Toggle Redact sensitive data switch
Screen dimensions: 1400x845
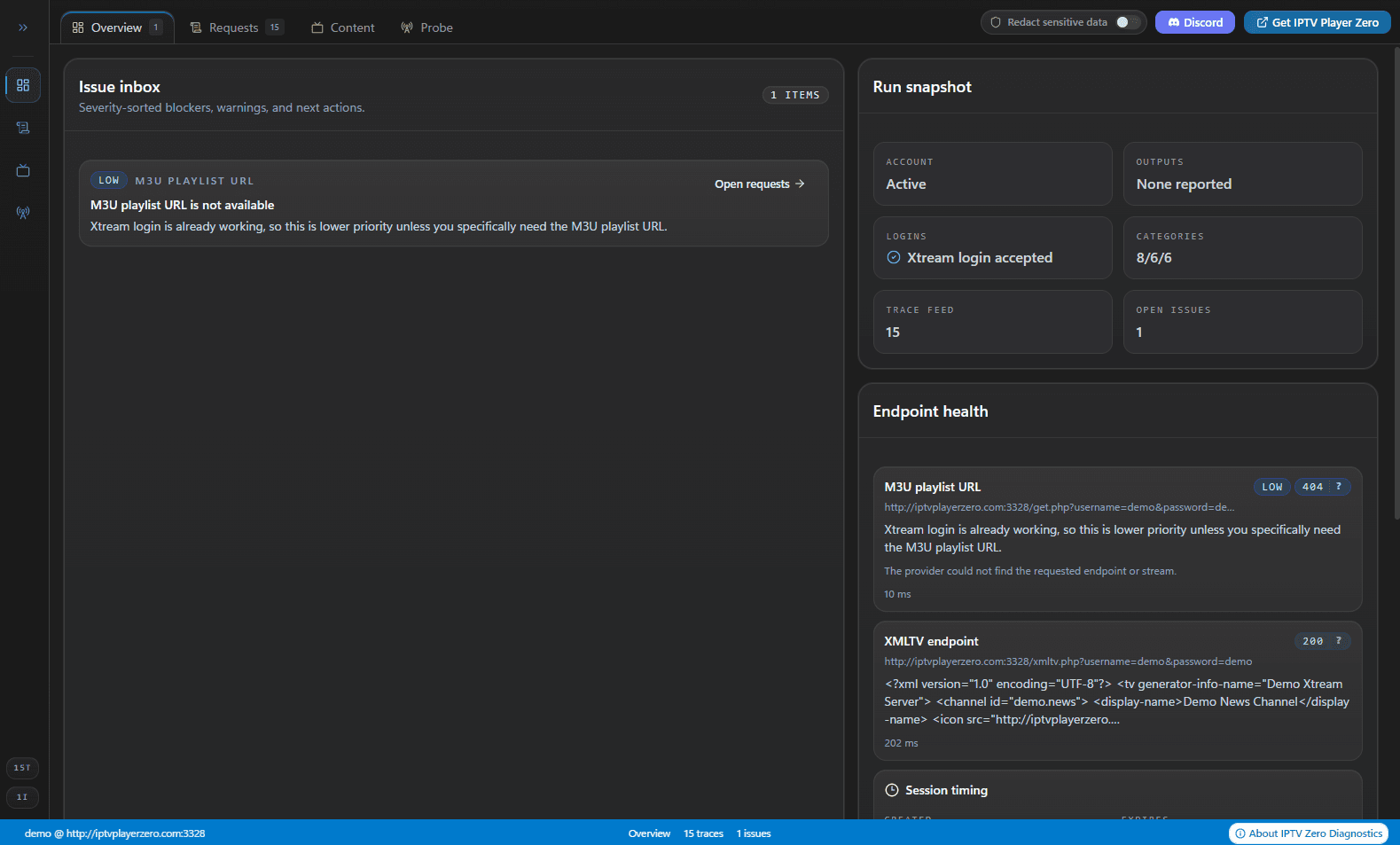[1127, 22]
